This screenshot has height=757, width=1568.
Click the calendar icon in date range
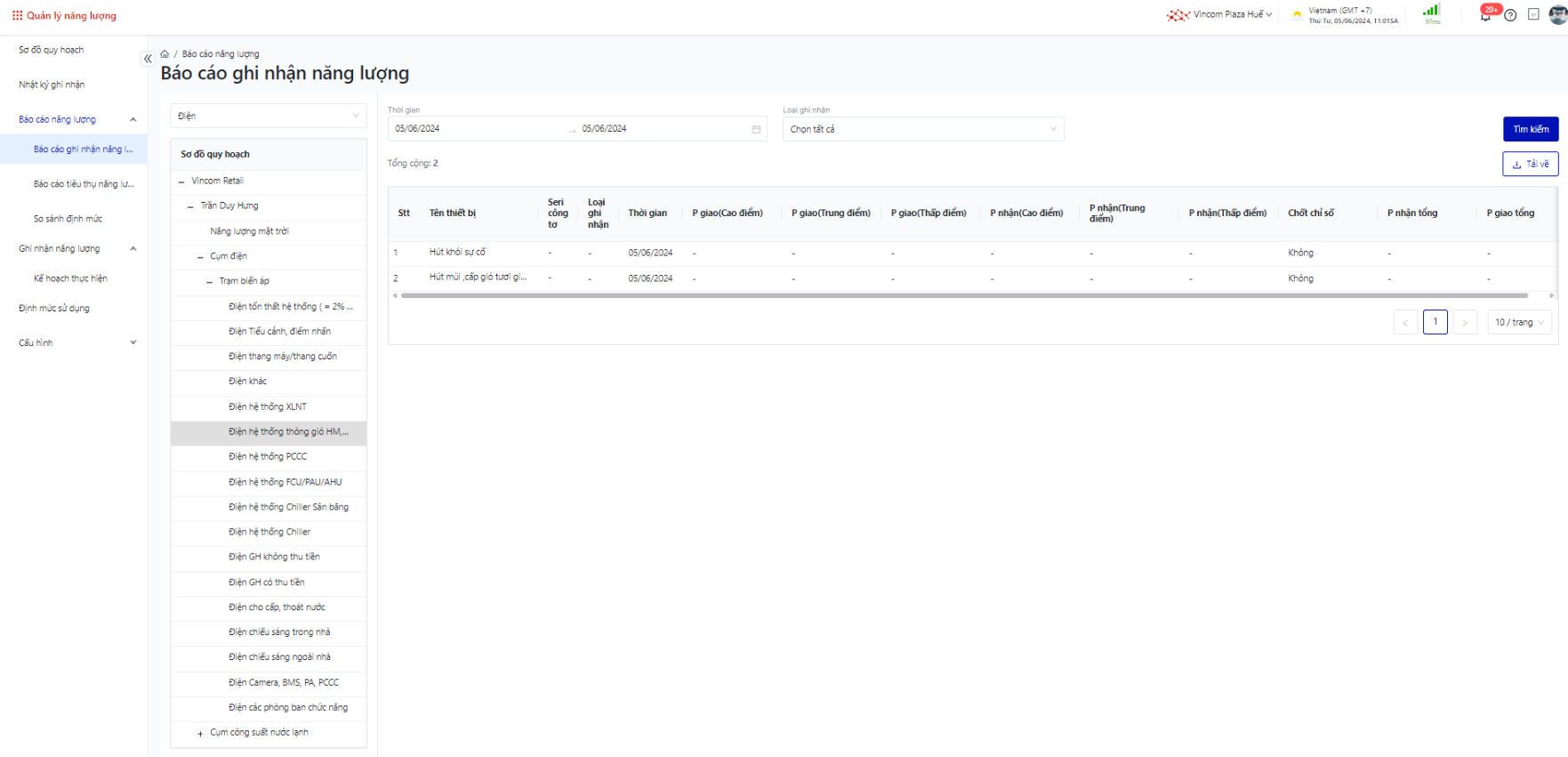click(x=756, y=129)
